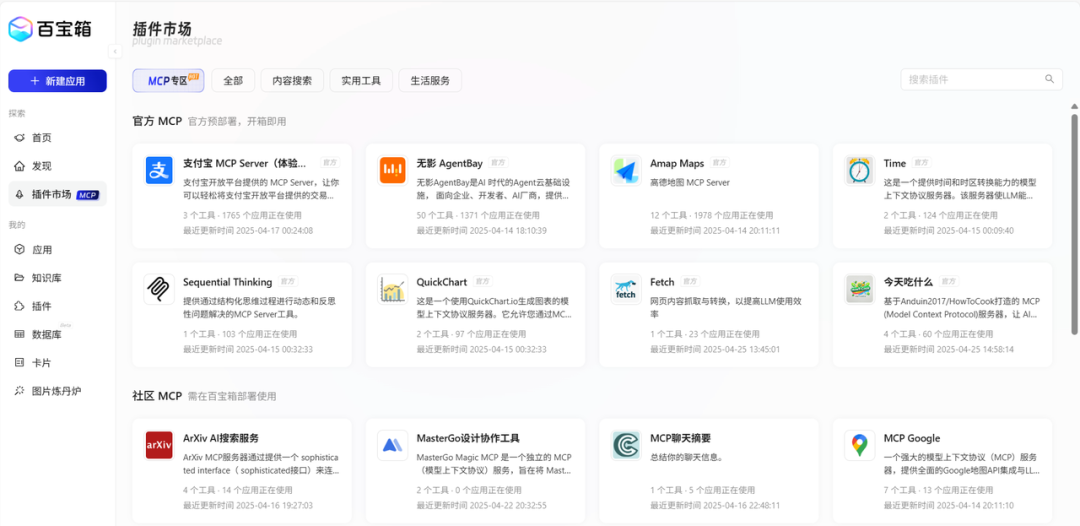1080x526 pixels.
Task: Open the MasterGo设计协作工具 title
Action: pyautogui.click(x=468, y=438)
